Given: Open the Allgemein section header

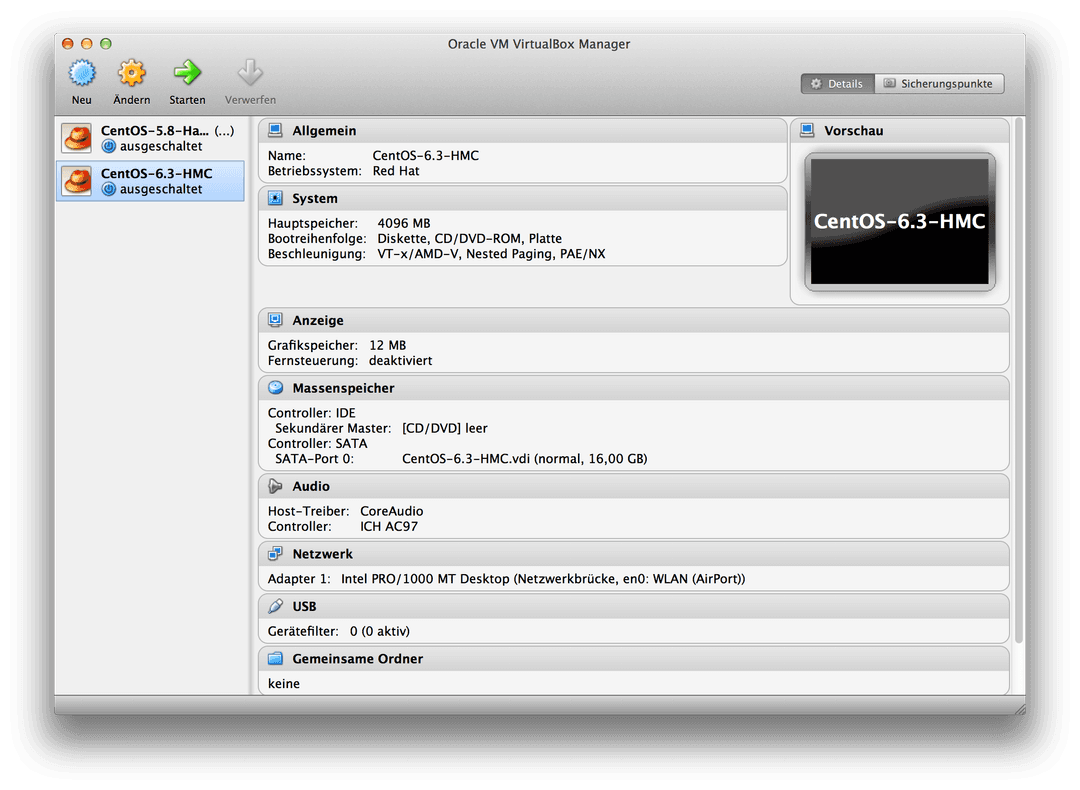Looking at the screenshot, I should click(x=324, y=131).
